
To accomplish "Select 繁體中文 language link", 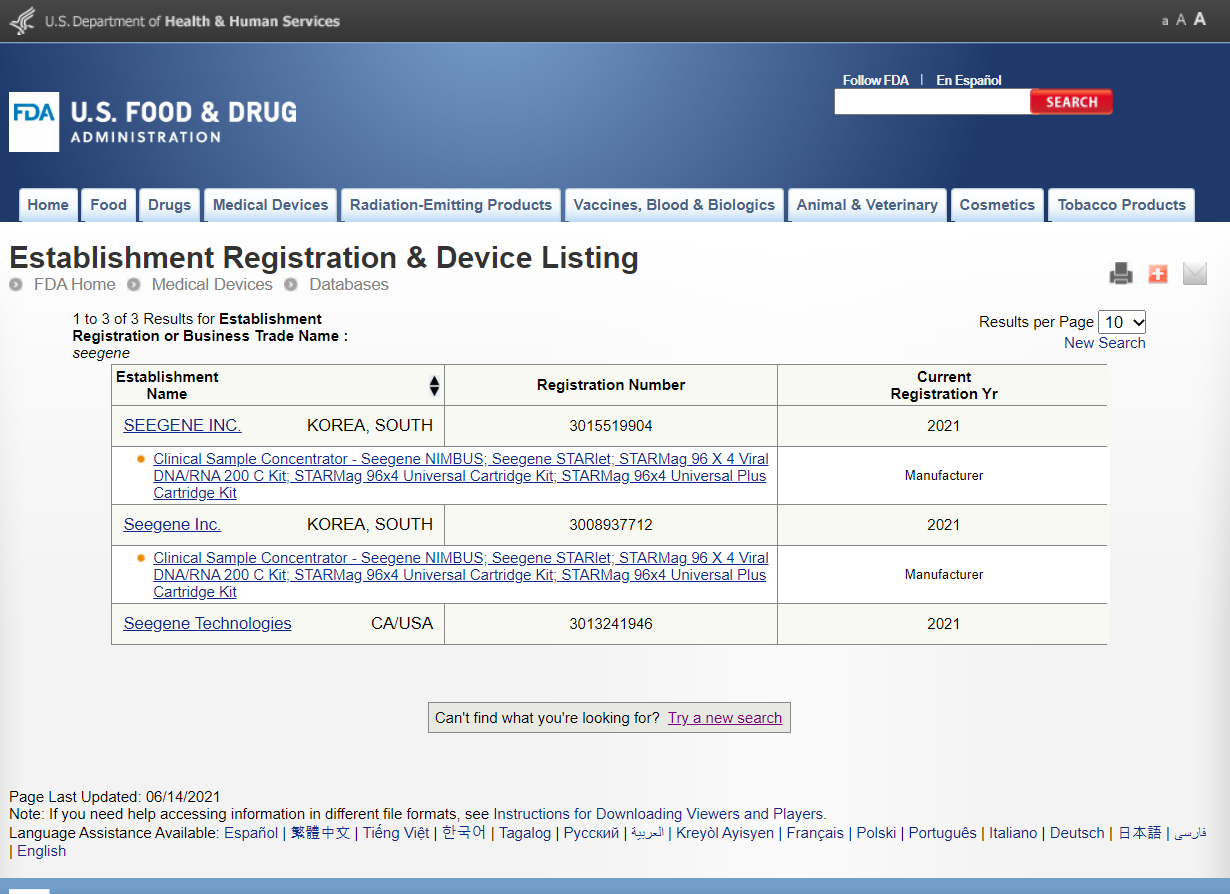I will (x=320, y=833).
